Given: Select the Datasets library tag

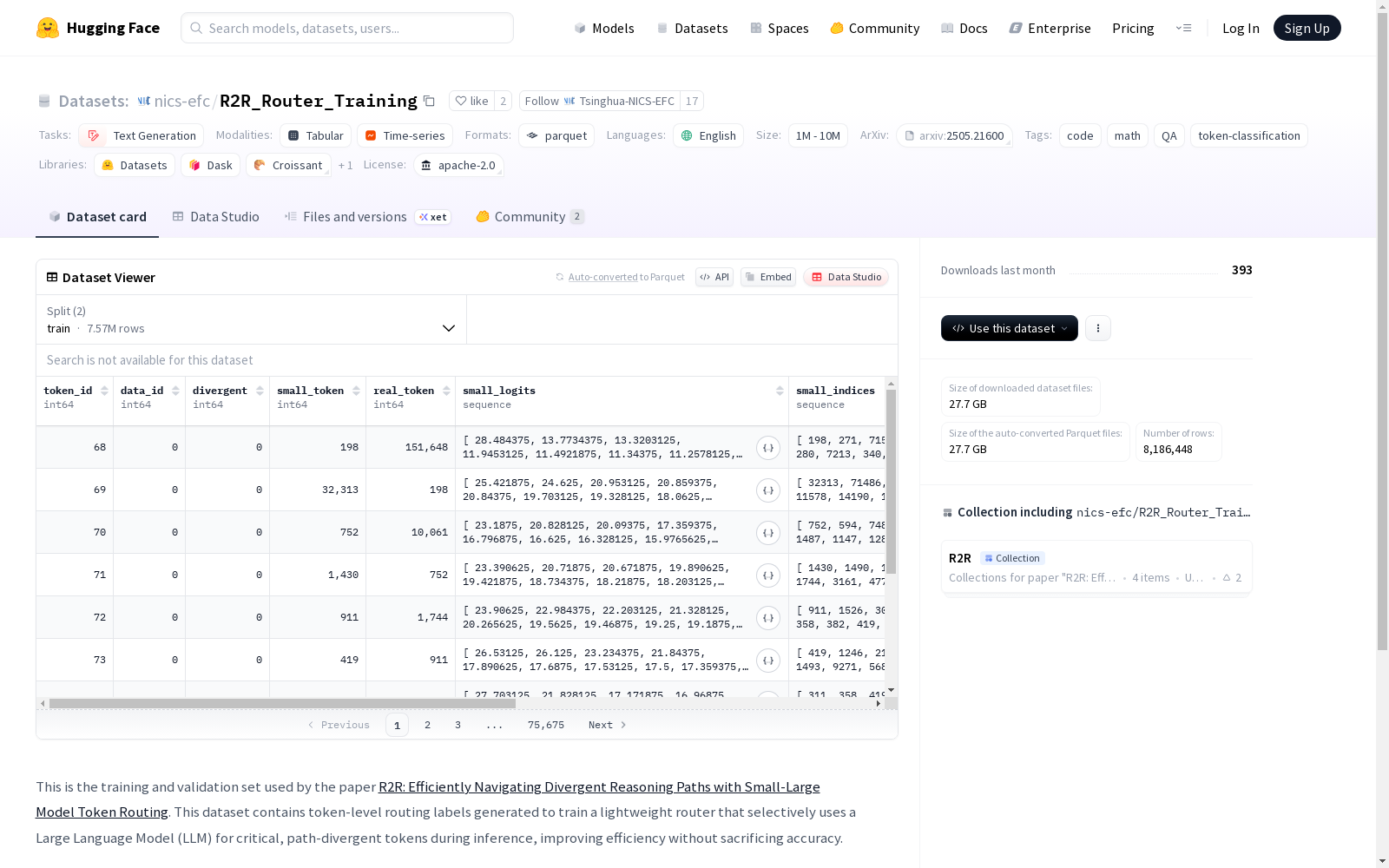Looking at the screenshot, I should [135, 165].
